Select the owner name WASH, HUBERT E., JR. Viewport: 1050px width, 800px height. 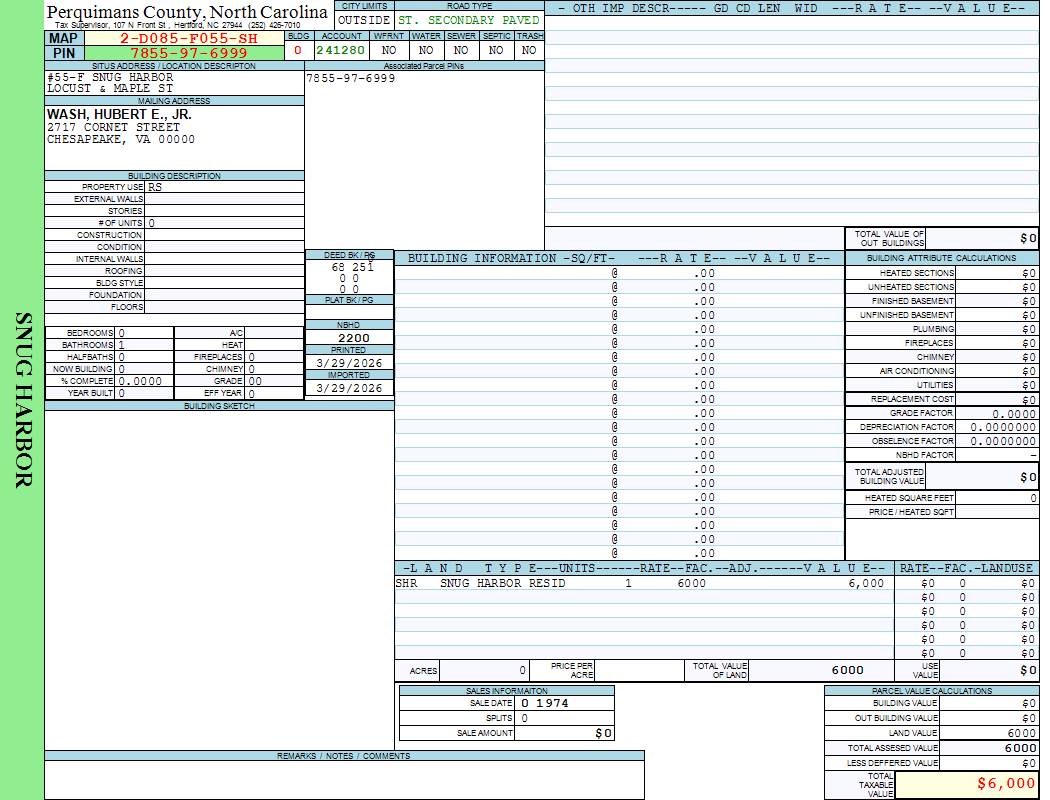pyautogui.click(x=119, y=115)
